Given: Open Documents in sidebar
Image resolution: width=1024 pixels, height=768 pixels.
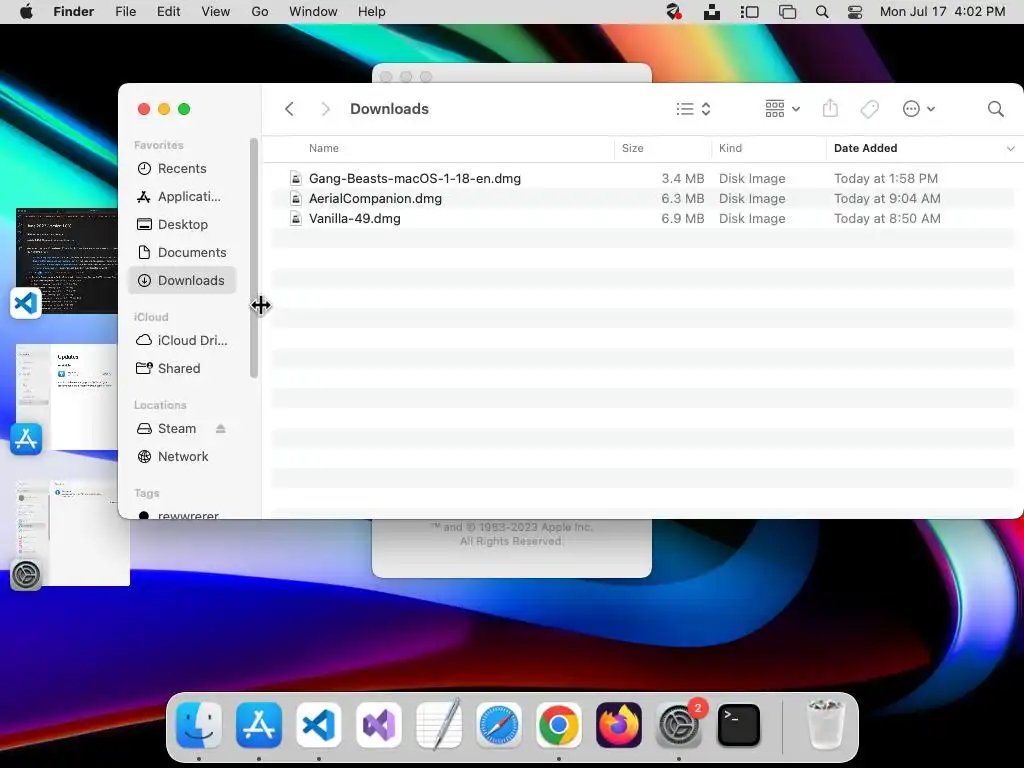Looking at the screenshot, I should 182,253.
